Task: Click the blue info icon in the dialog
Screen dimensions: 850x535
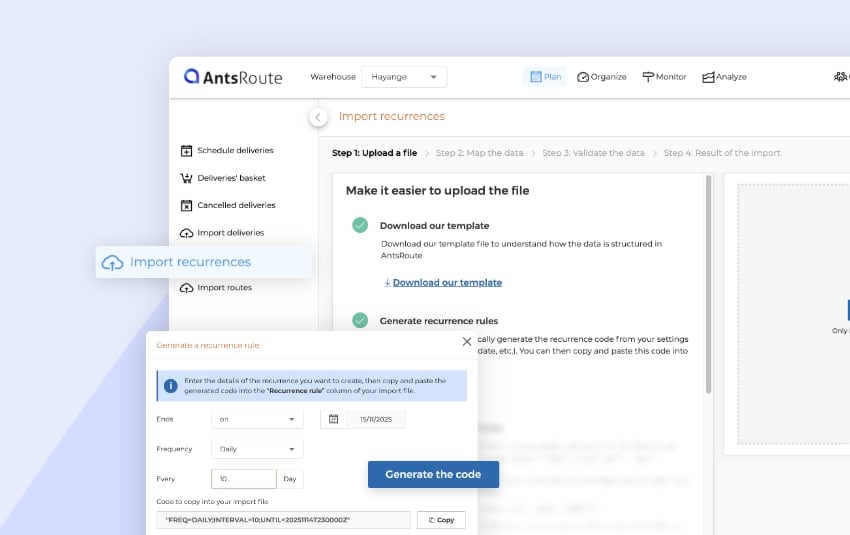Action: tap(171, 386)
